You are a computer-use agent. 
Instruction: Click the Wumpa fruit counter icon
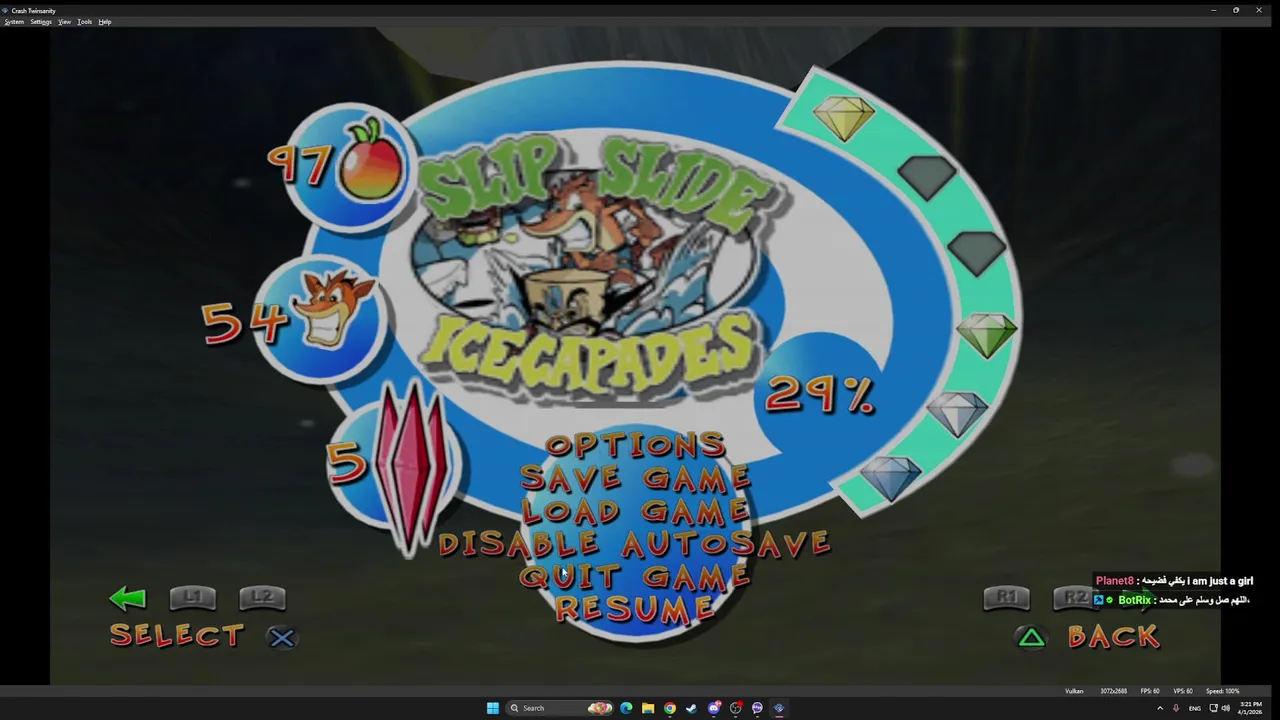pos(373,160)
